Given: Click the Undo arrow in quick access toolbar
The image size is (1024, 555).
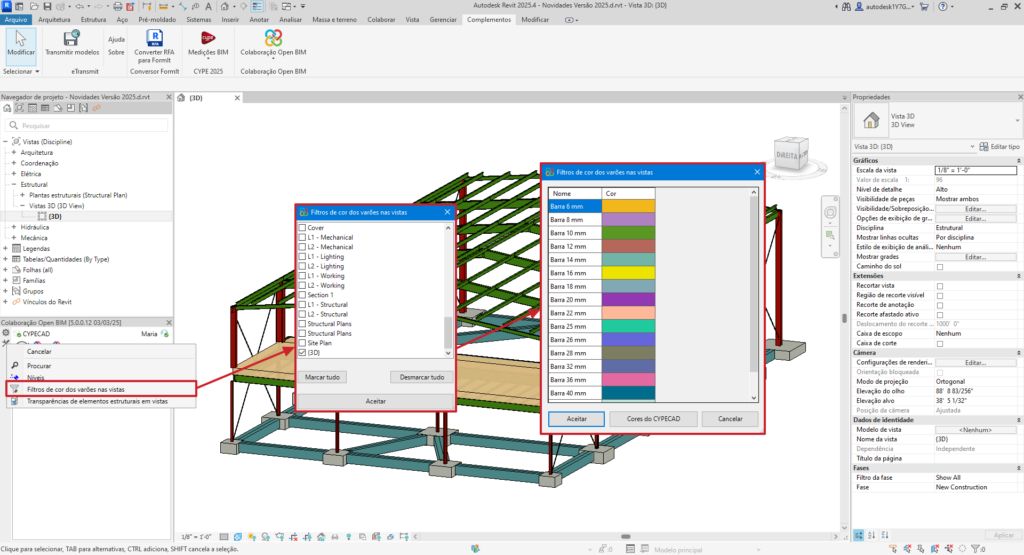Looking at the screenshot, I should pos(80,7).
